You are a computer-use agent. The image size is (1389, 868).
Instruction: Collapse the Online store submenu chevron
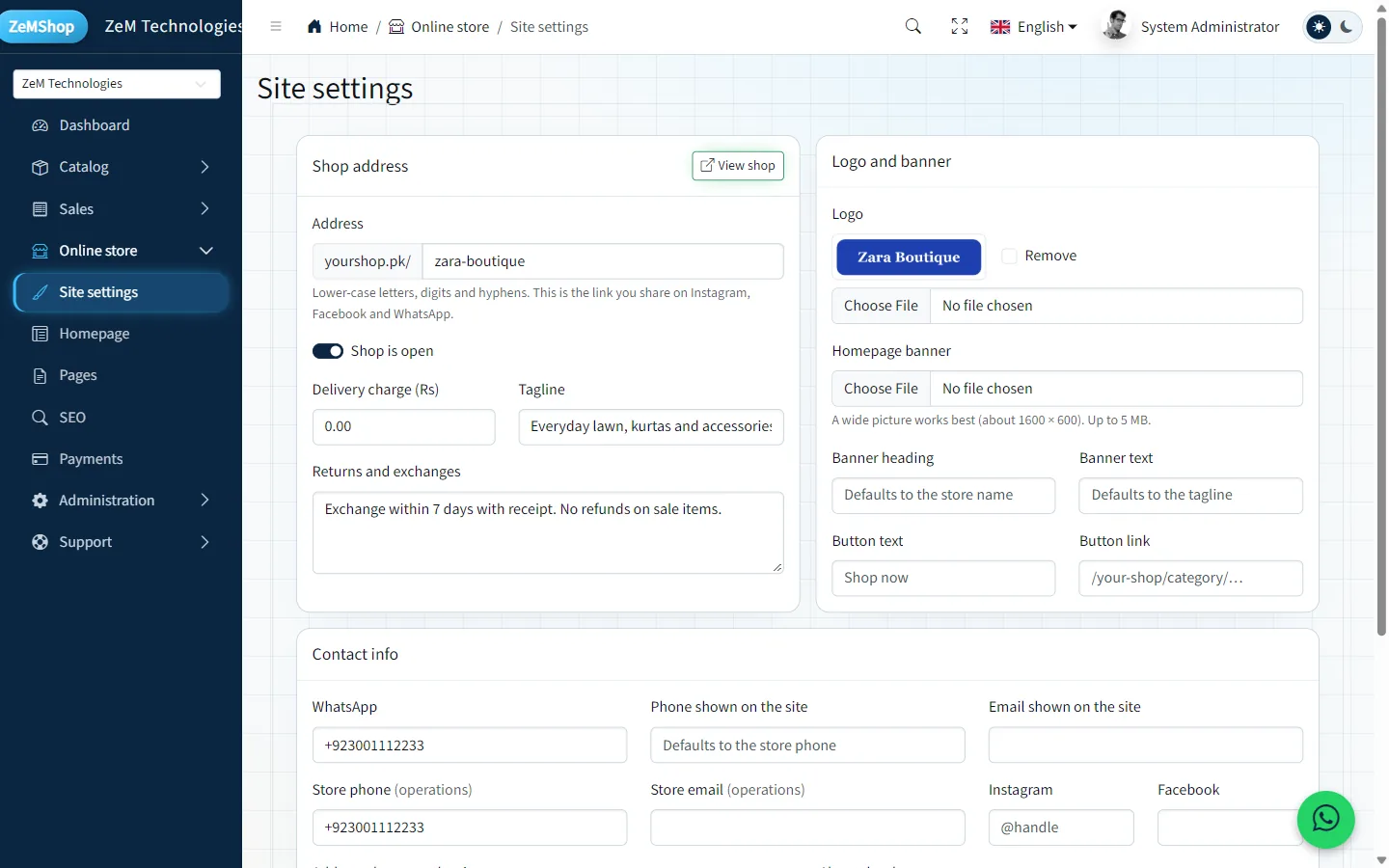[205, 251]
